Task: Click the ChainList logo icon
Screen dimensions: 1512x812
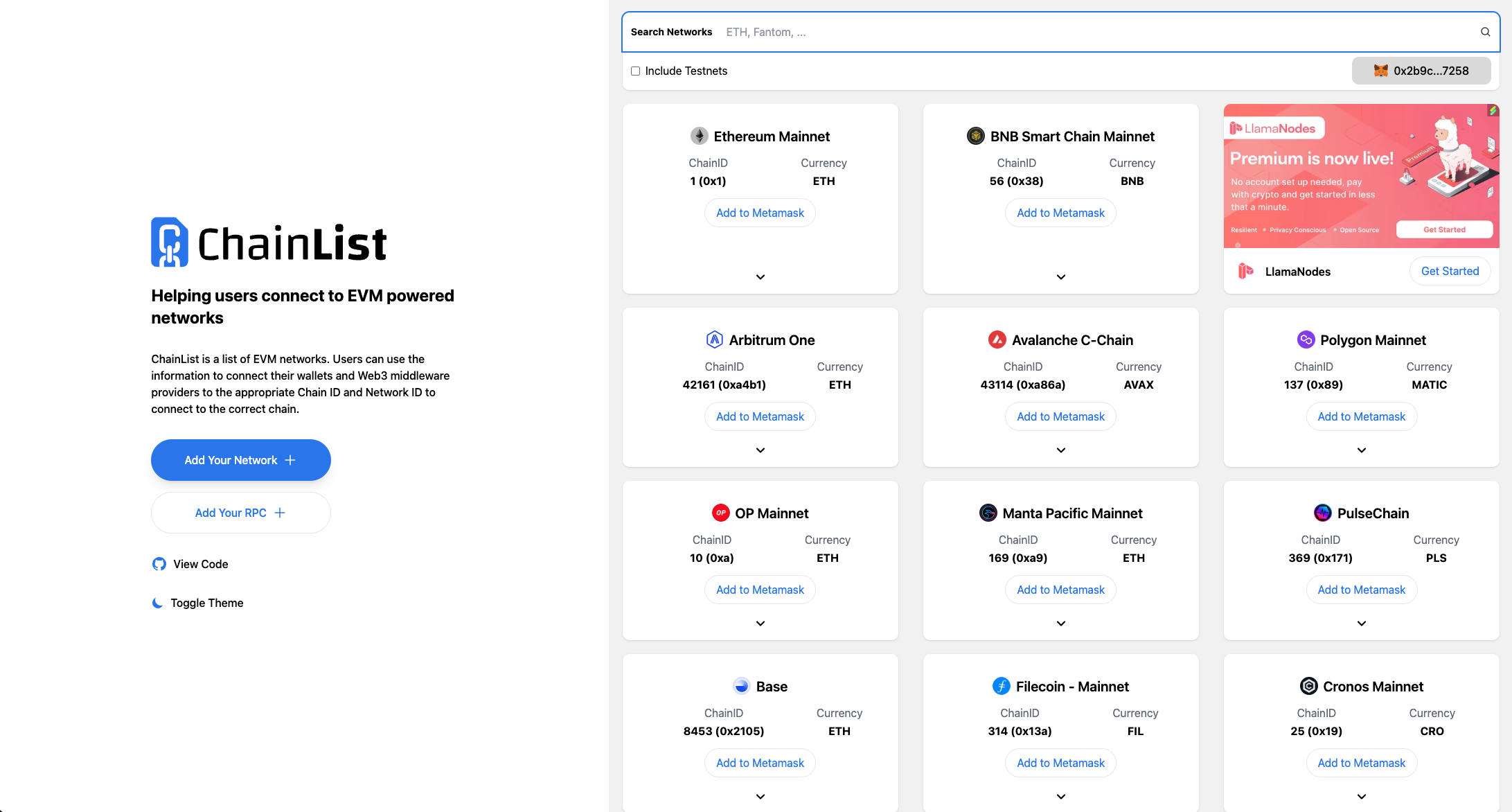Action: click(170, 242)
